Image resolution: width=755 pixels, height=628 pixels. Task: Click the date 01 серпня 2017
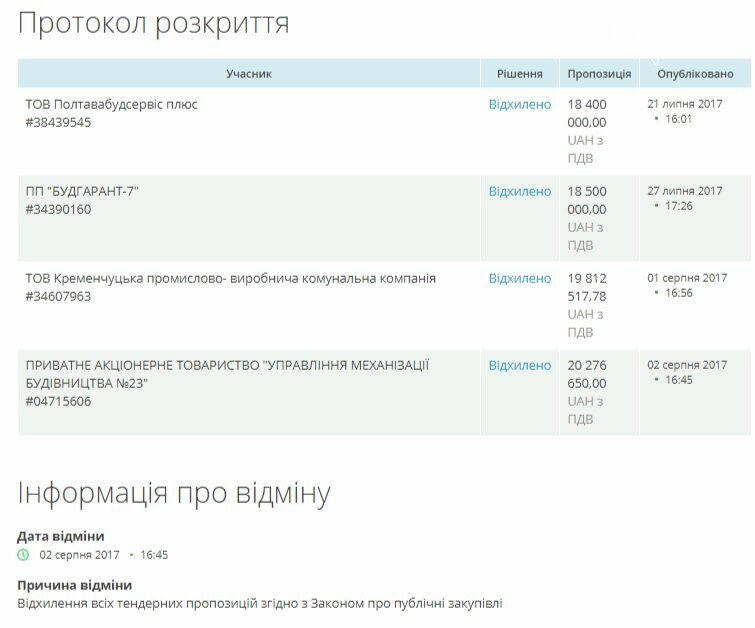pyautogui.click(x=687, y=278)
